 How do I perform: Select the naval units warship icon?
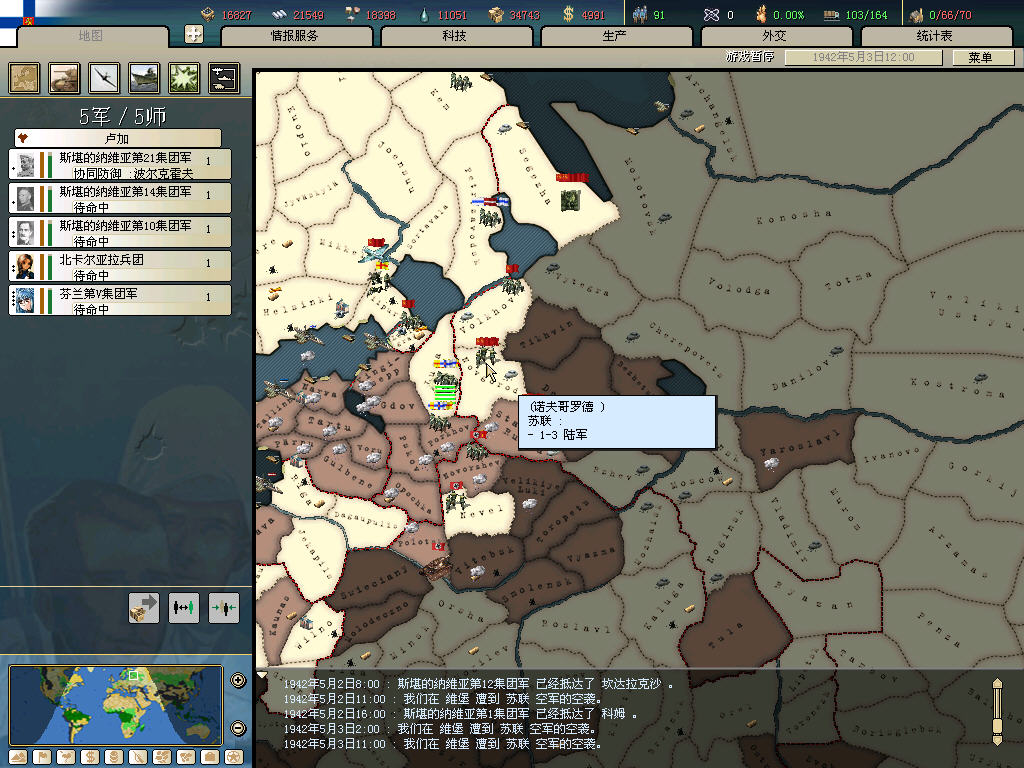click(x=145, y=78)
